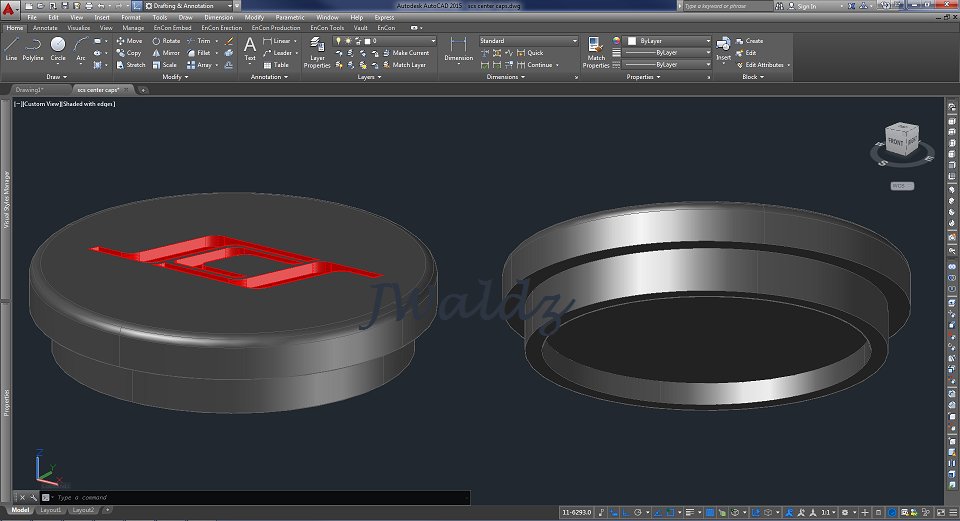The height and width of the screenshot is (521, 960).
Task: Click the Plot printer icon in quick access toolbar
Action: click(x=88, y=6)
